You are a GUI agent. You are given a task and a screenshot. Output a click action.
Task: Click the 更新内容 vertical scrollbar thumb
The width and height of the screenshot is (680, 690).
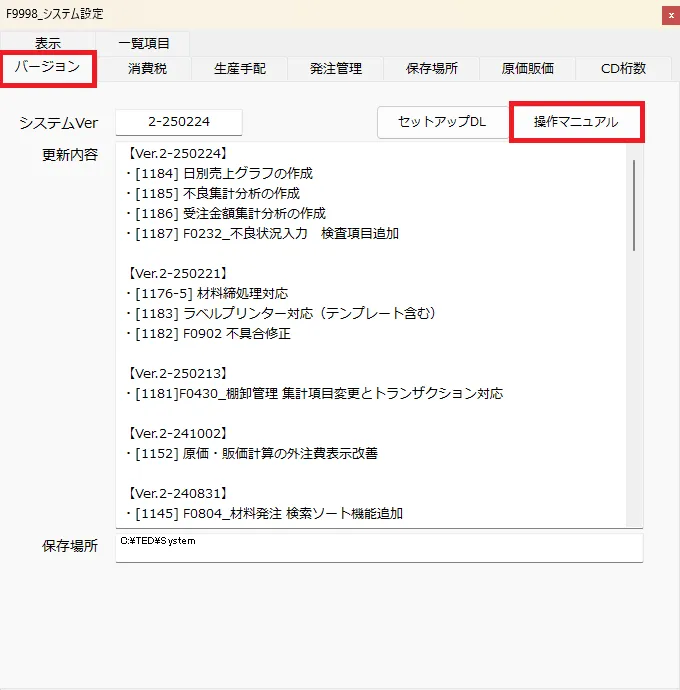[x=634, y=206]
